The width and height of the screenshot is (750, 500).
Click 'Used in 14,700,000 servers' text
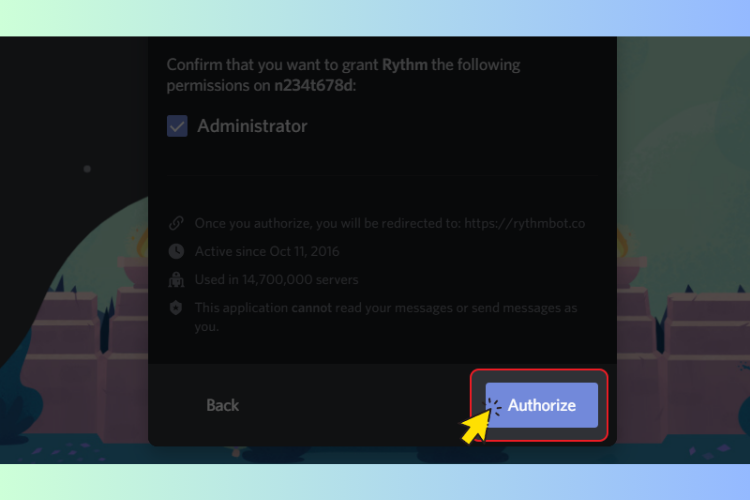click(276, 279)
